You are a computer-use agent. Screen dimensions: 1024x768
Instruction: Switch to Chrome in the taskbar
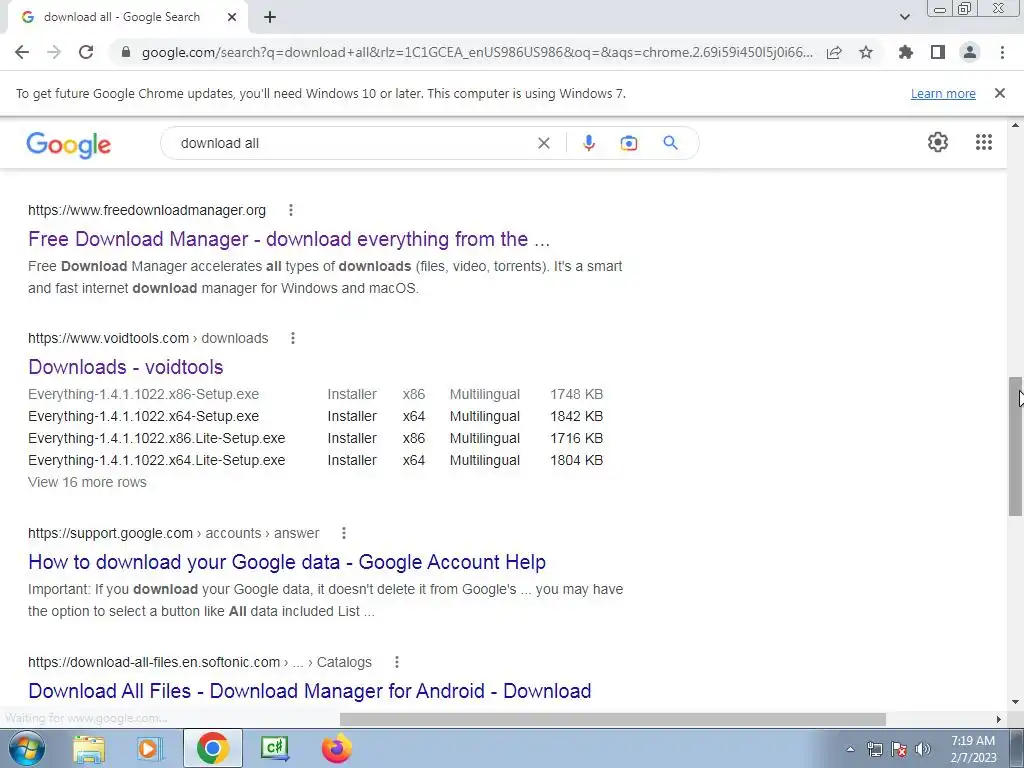(x=213, y=748)
